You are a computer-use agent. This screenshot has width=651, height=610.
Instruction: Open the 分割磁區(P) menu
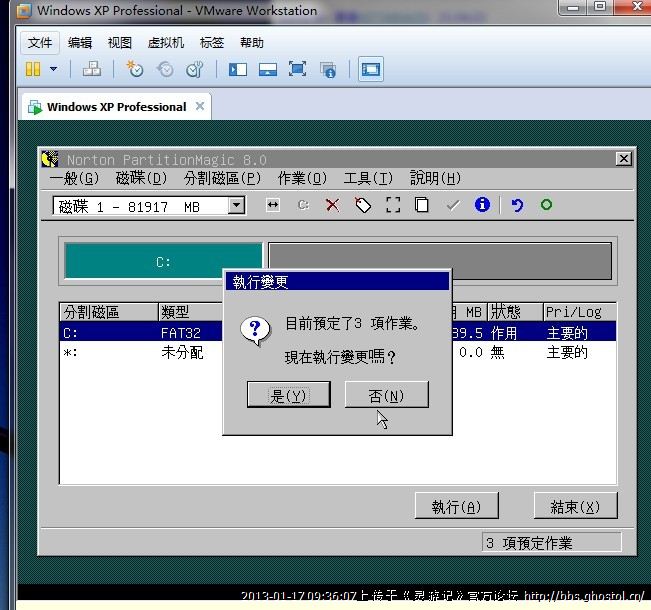tap(222, 178)
